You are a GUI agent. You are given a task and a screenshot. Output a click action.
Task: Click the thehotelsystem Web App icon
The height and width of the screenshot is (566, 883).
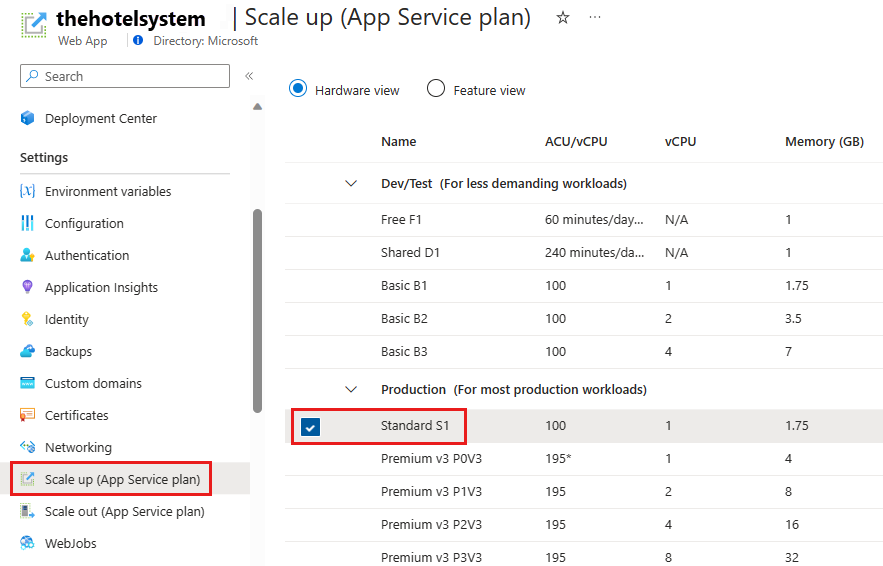34,24
